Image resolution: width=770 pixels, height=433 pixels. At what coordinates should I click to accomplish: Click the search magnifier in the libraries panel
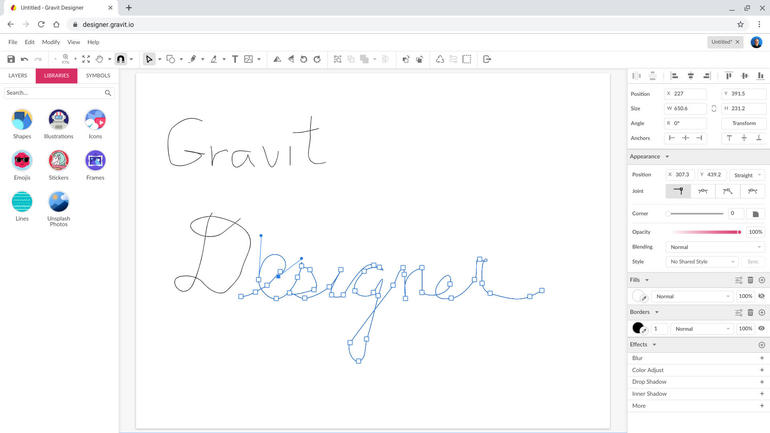108,93
